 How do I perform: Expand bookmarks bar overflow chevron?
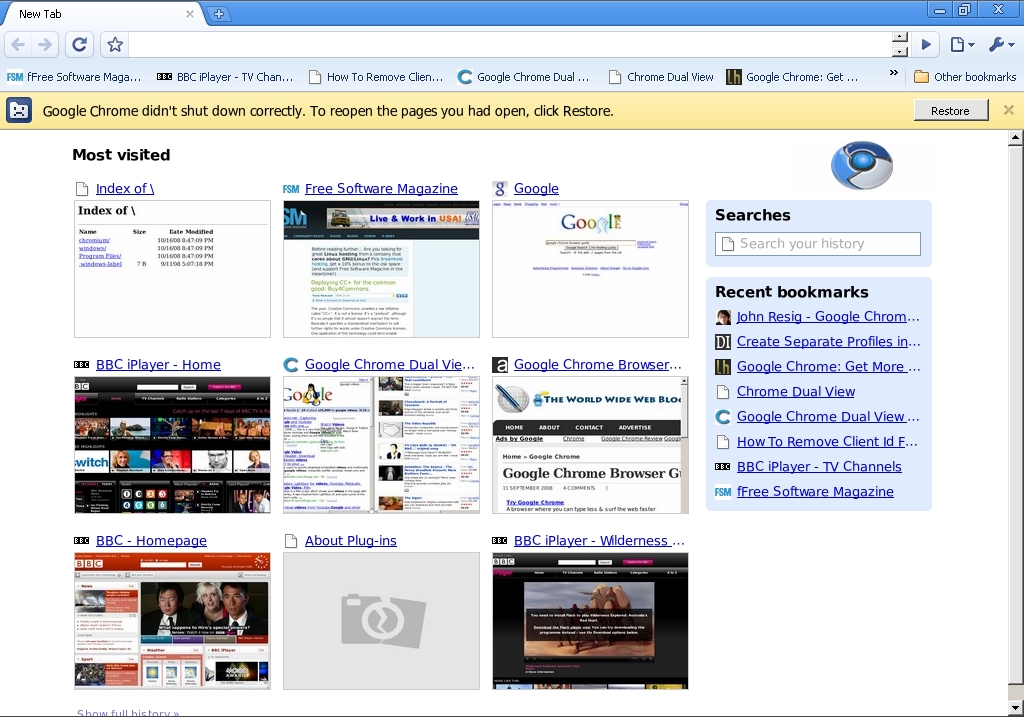point(893,72)
